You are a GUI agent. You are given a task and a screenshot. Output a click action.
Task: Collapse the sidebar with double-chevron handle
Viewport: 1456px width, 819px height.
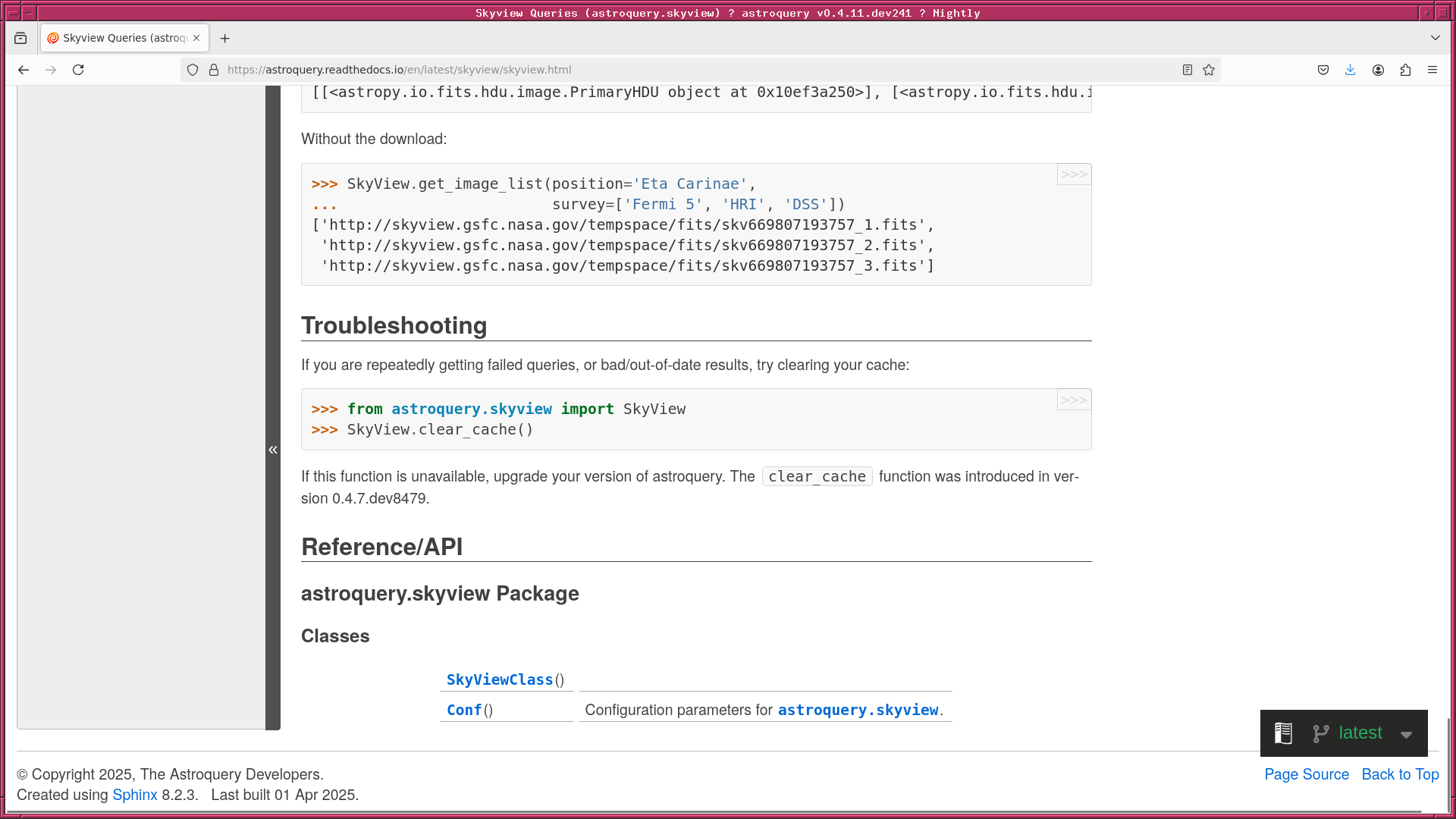(273, 450)
